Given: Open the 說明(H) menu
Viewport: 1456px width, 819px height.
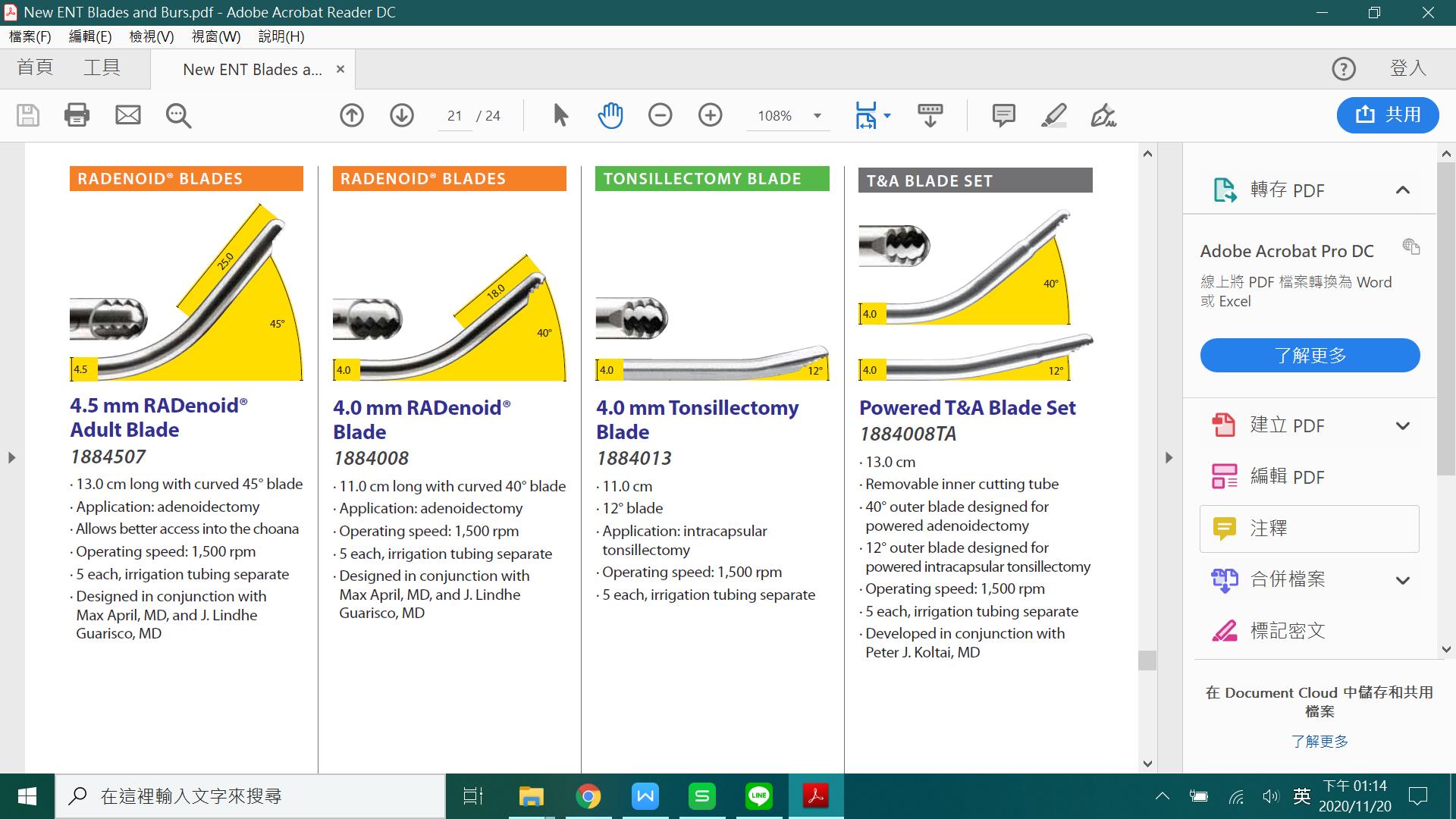Looking at the screenshot, I should 281,36.
